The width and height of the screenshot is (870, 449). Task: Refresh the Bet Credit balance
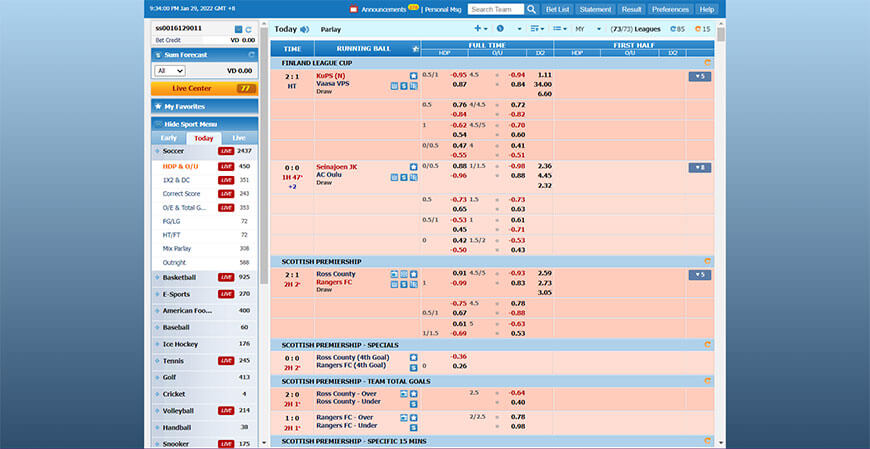[249, 29]
